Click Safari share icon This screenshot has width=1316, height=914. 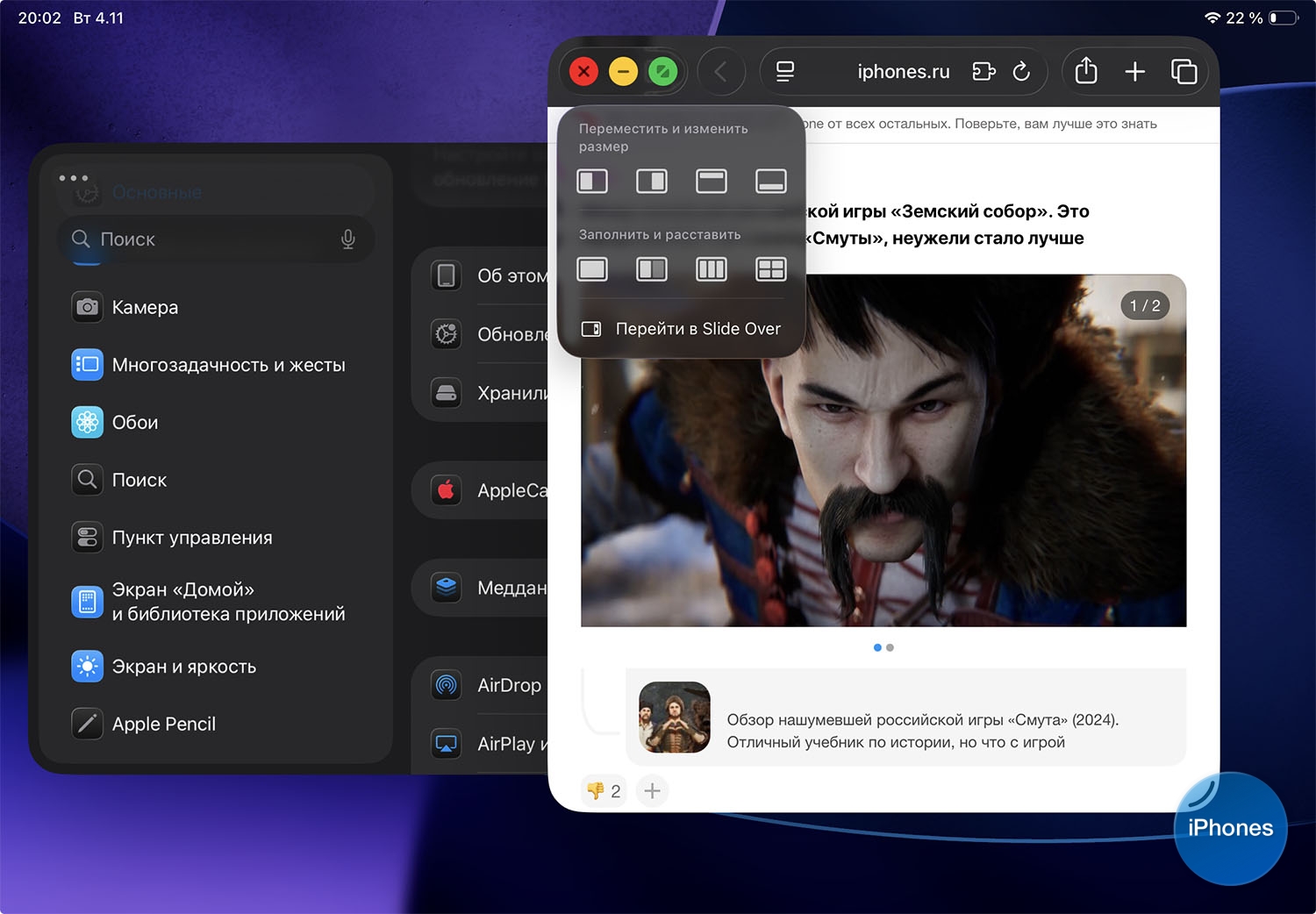[x=1086, y=71]
